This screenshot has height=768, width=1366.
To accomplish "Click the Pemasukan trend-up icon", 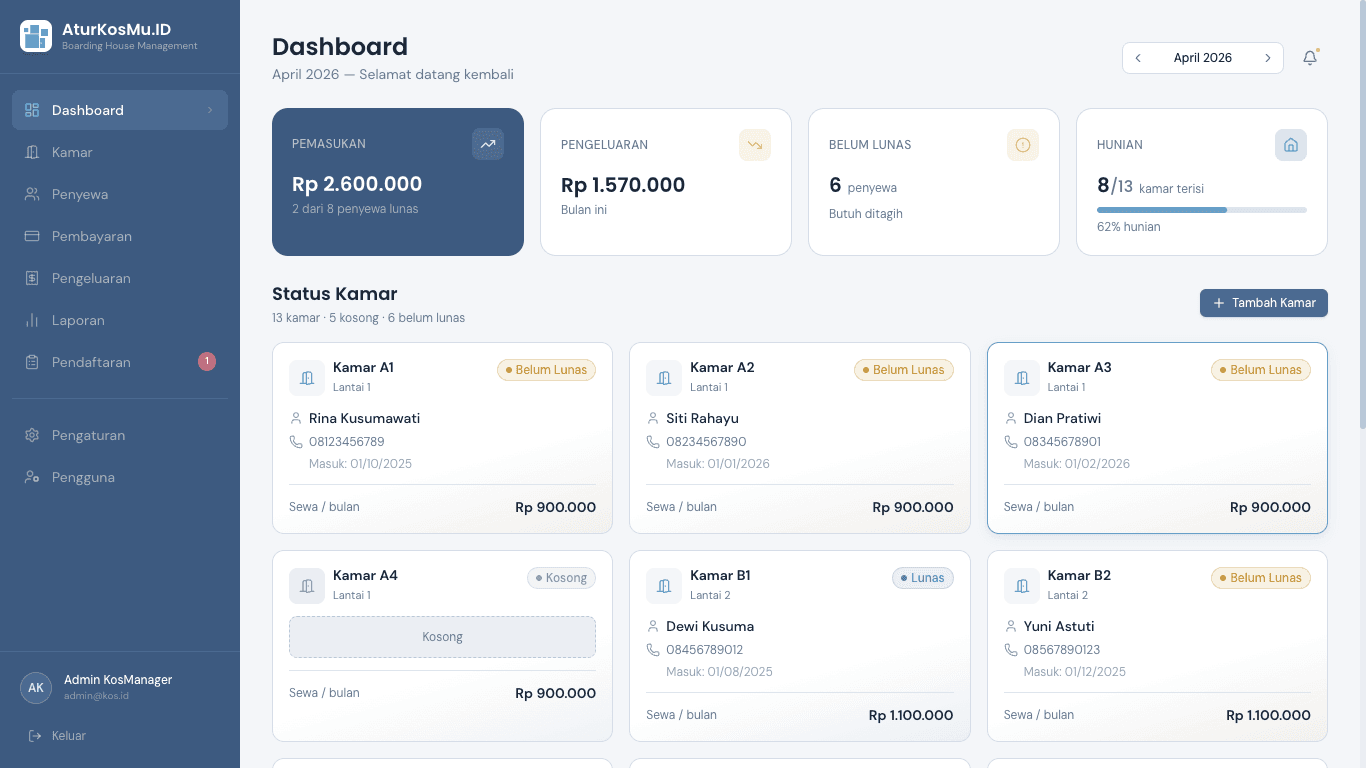I will click(488, 144).
